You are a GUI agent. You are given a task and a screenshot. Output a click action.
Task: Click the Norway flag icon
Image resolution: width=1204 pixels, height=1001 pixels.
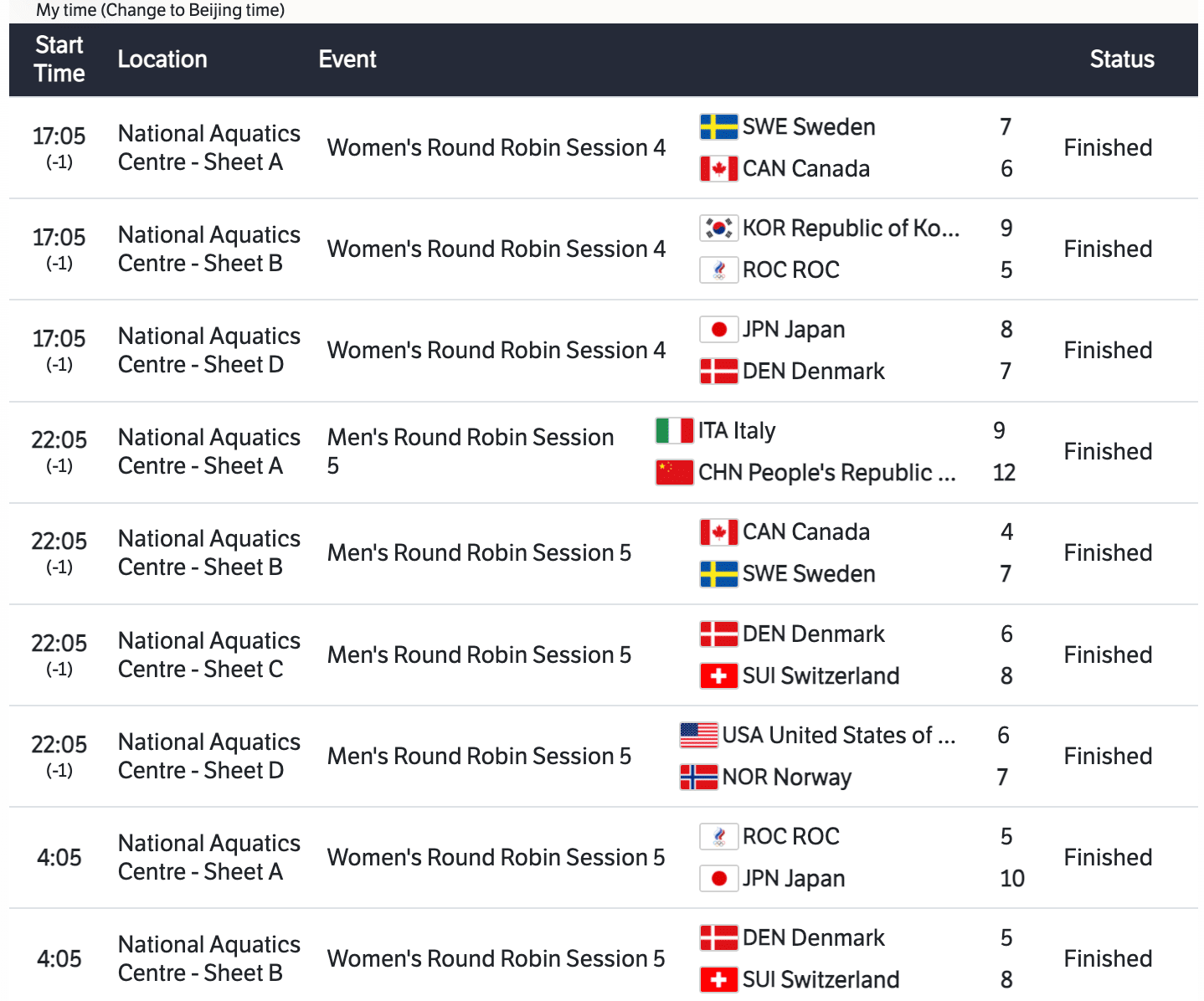point(698,778)
